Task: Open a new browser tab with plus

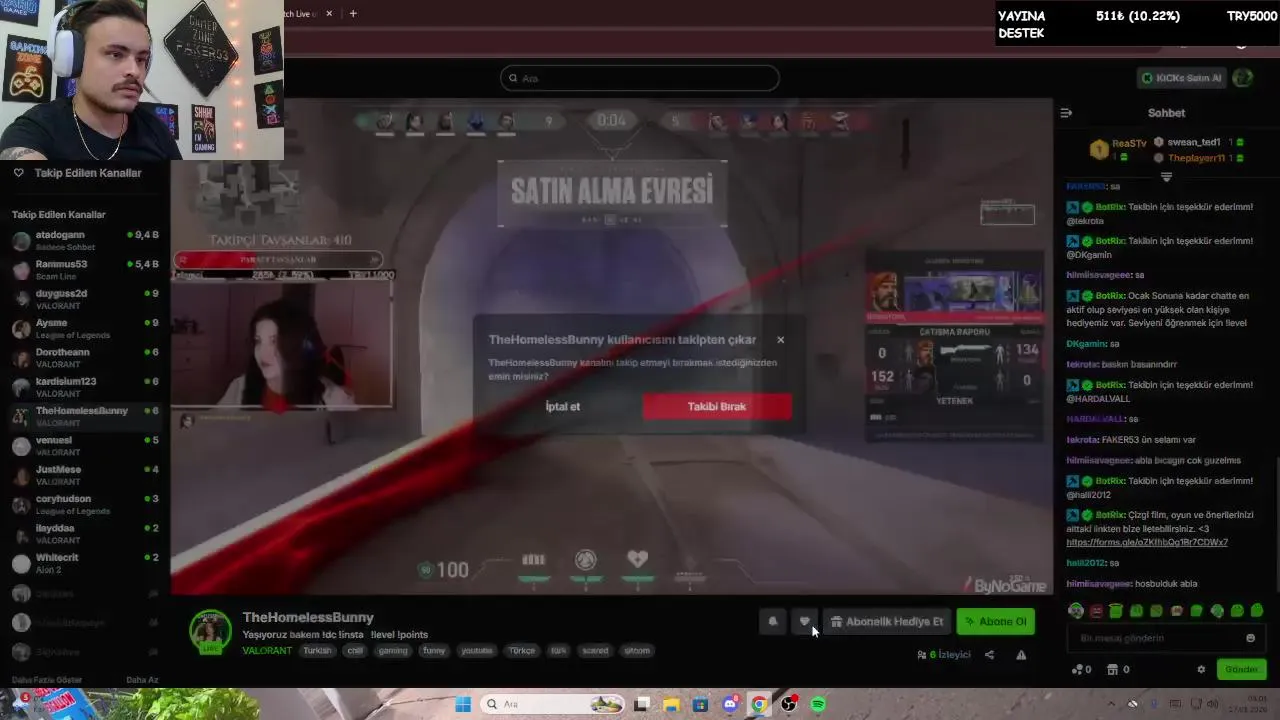Action: click(x=353, y=13)
